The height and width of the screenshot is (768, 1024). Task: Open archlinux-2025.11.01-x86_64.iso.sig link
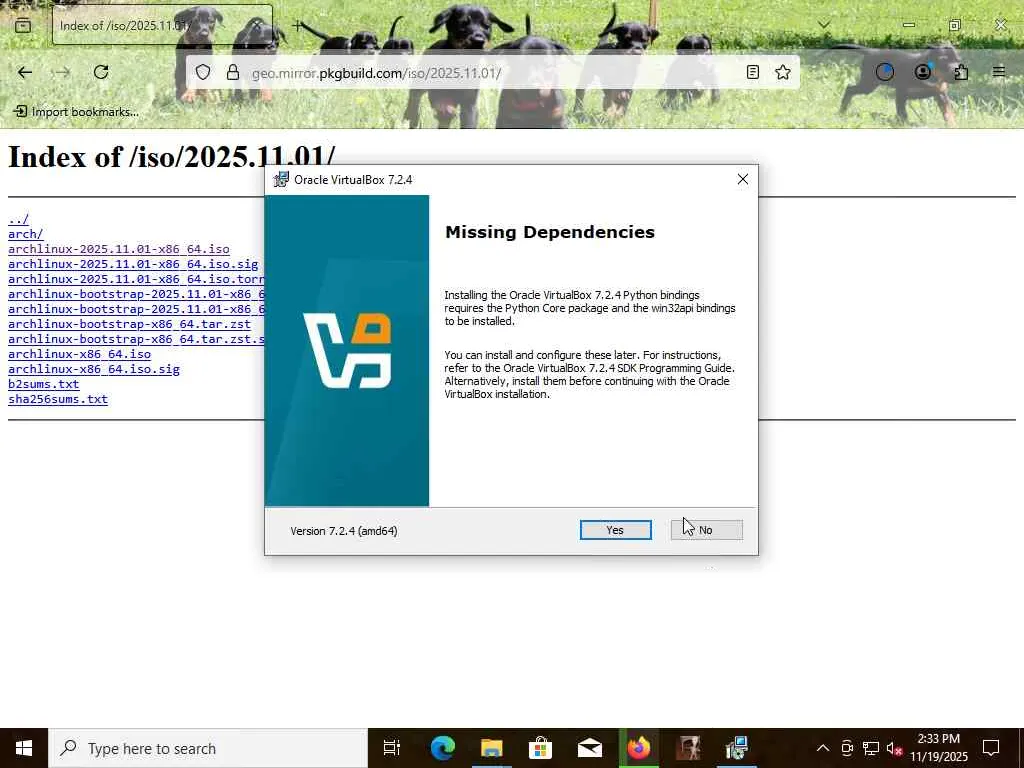tap(133, 264)
